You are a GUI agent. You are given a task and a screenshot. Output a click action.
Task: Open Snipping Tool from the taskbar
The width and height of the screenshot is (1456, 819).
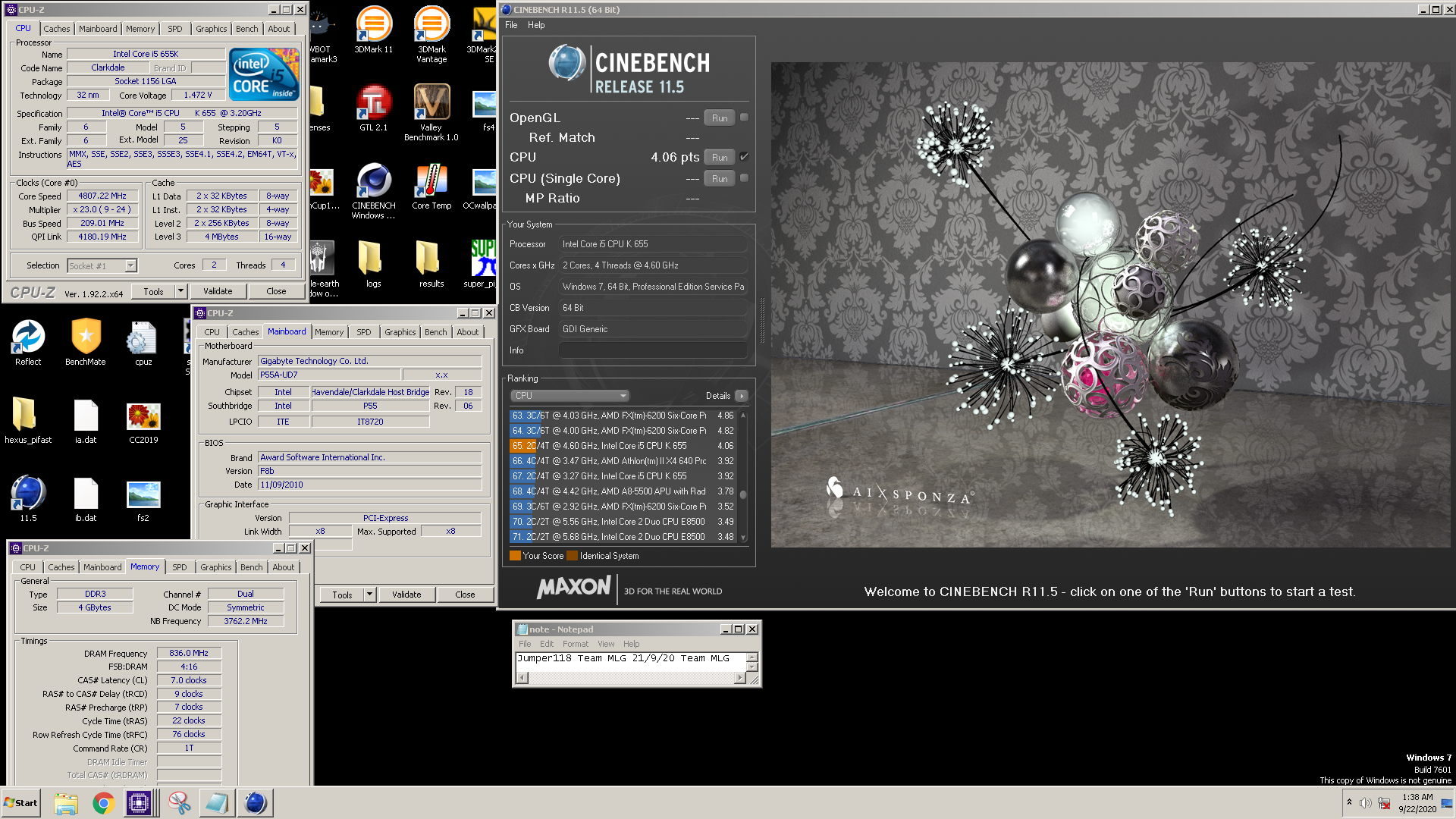tap(179, 803)
